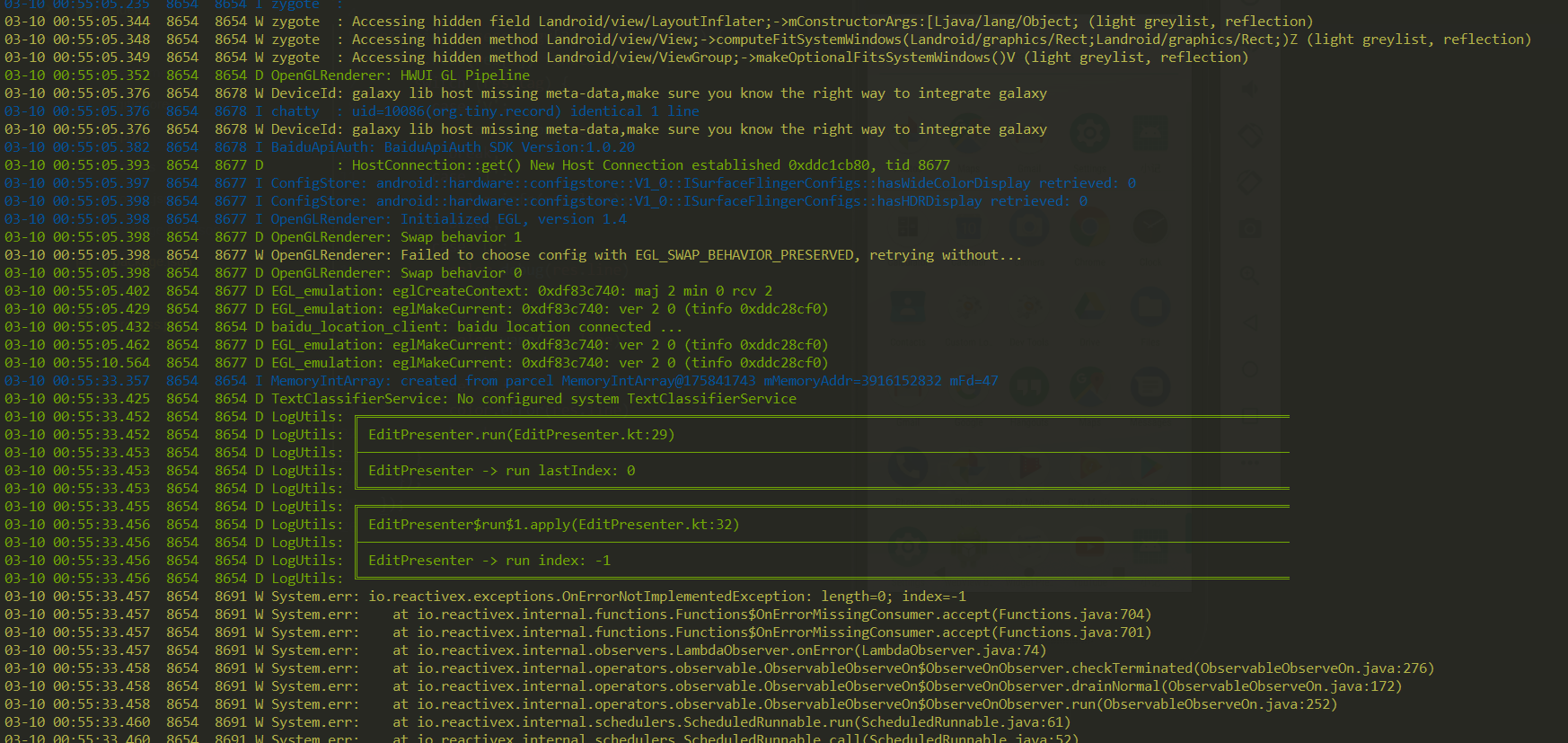Go to ScheduledRunnable.java:61 source link
The height and width of the screenshot is (743, 1568).
pyautogui.click(x=962, y=722)
